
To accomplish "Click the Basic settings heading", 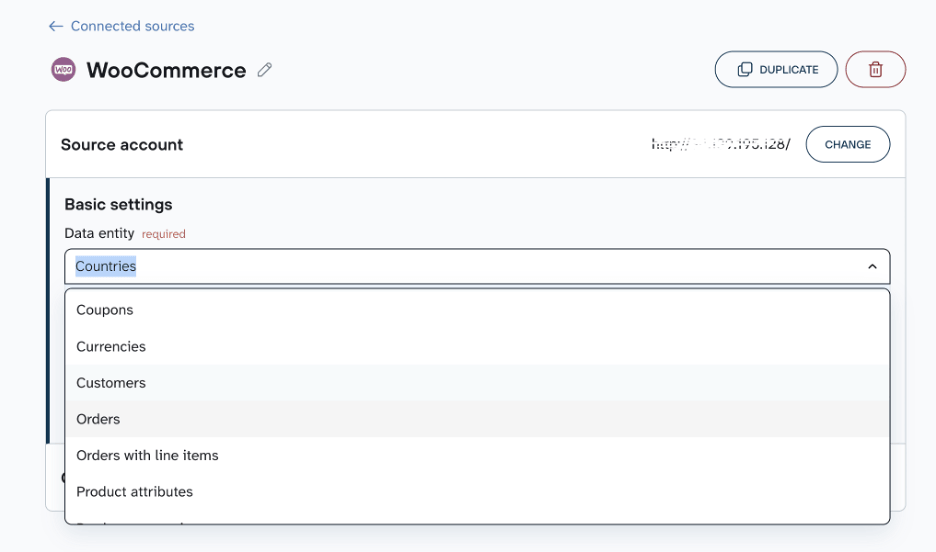I will click(x=118, y=205).
